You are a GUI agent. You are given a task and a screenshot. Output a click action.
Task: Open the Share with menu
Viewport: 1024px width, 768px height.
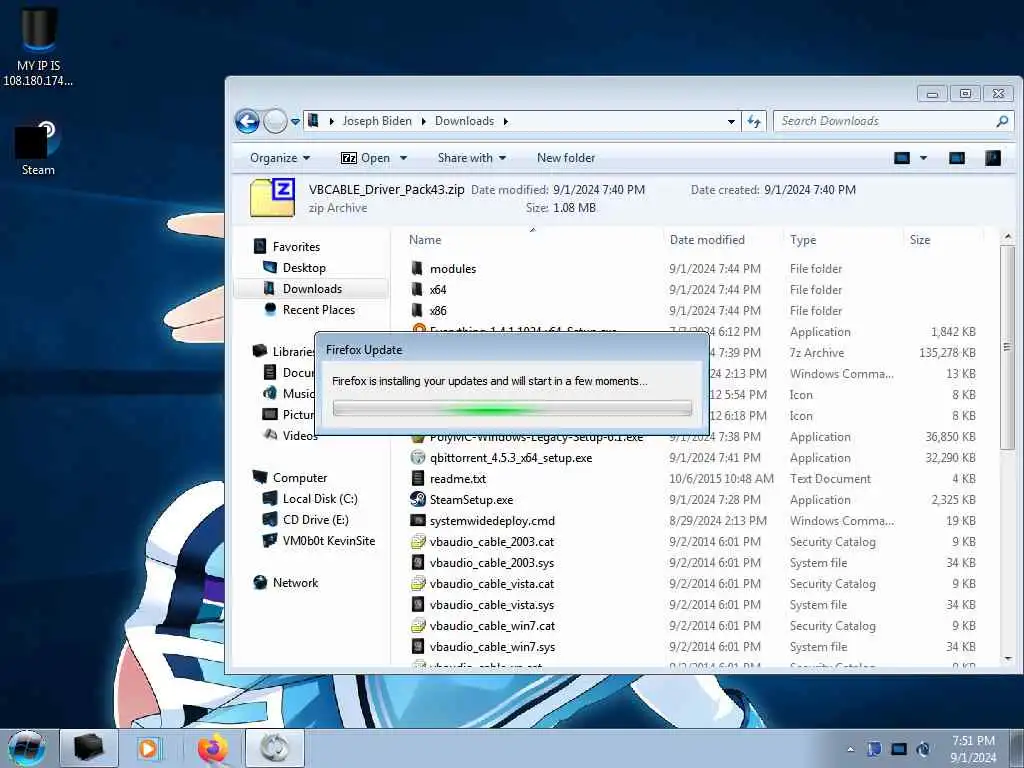[x=472, y=158]
